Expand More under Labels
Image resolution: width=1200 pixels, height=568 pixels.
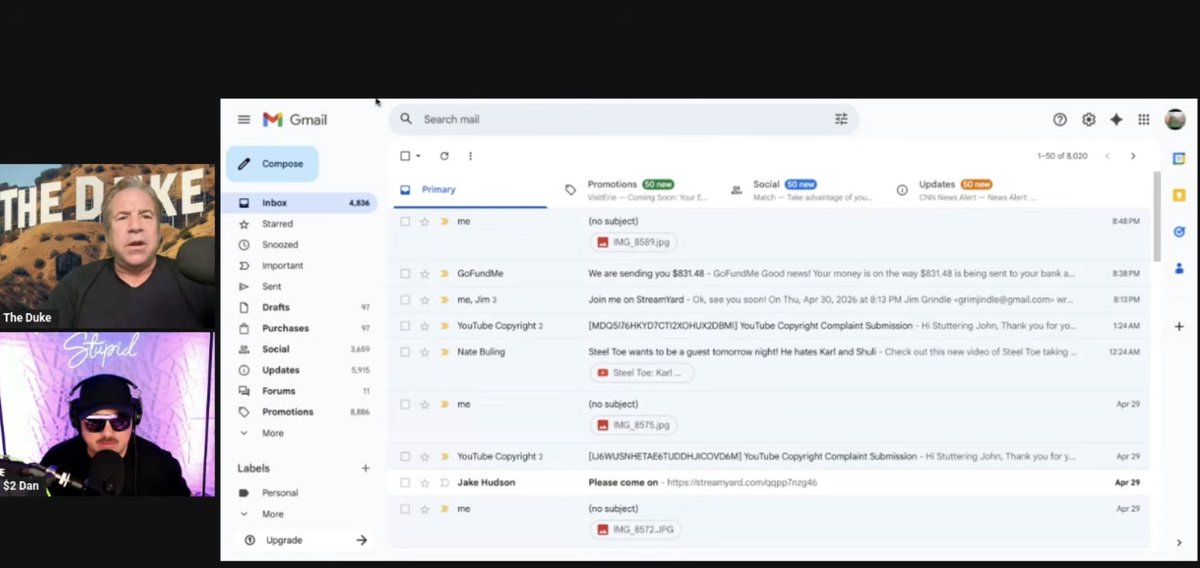pyautogui.click(x=272, y=514)
